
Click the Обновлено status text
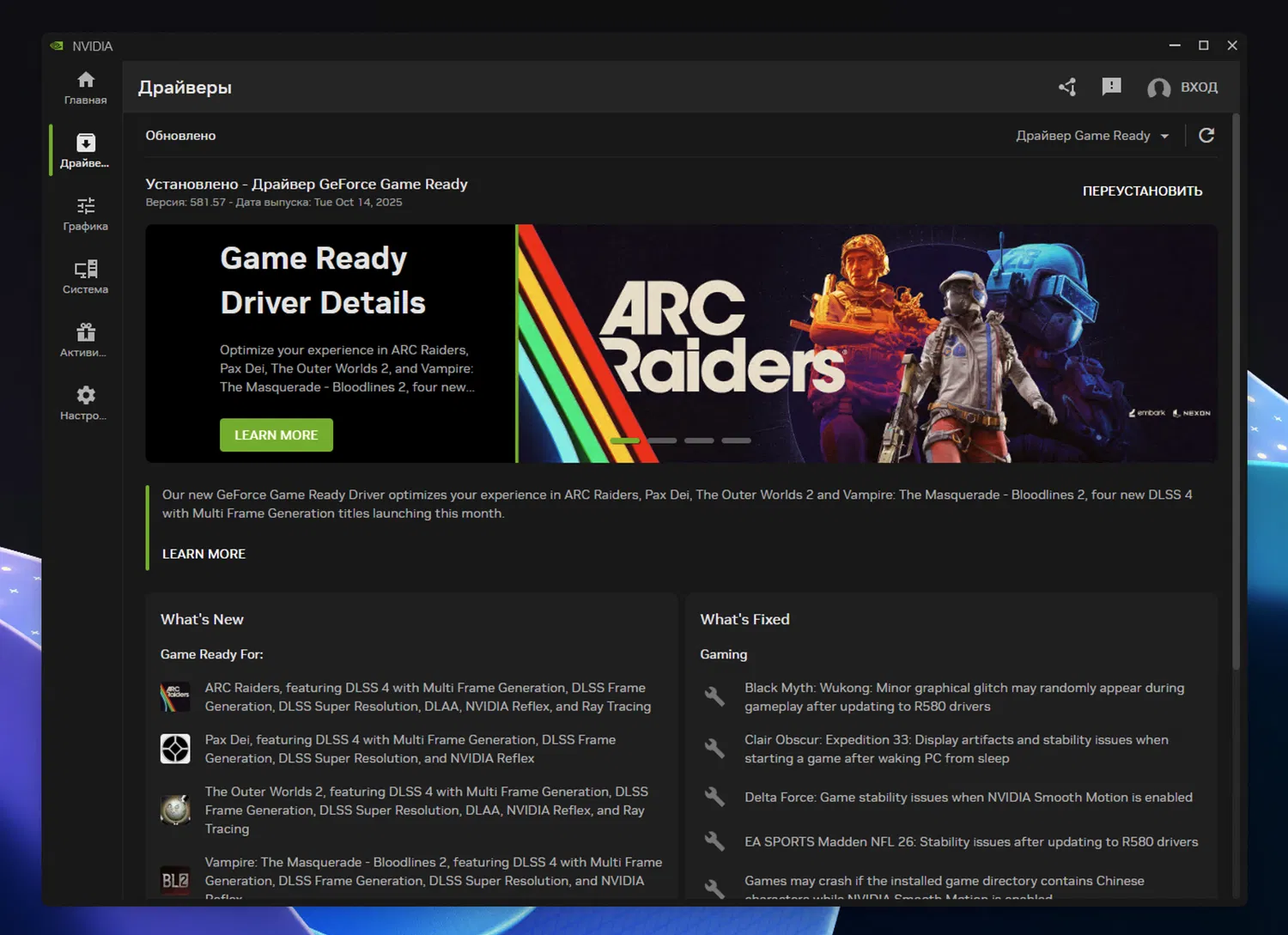(180, 136)
